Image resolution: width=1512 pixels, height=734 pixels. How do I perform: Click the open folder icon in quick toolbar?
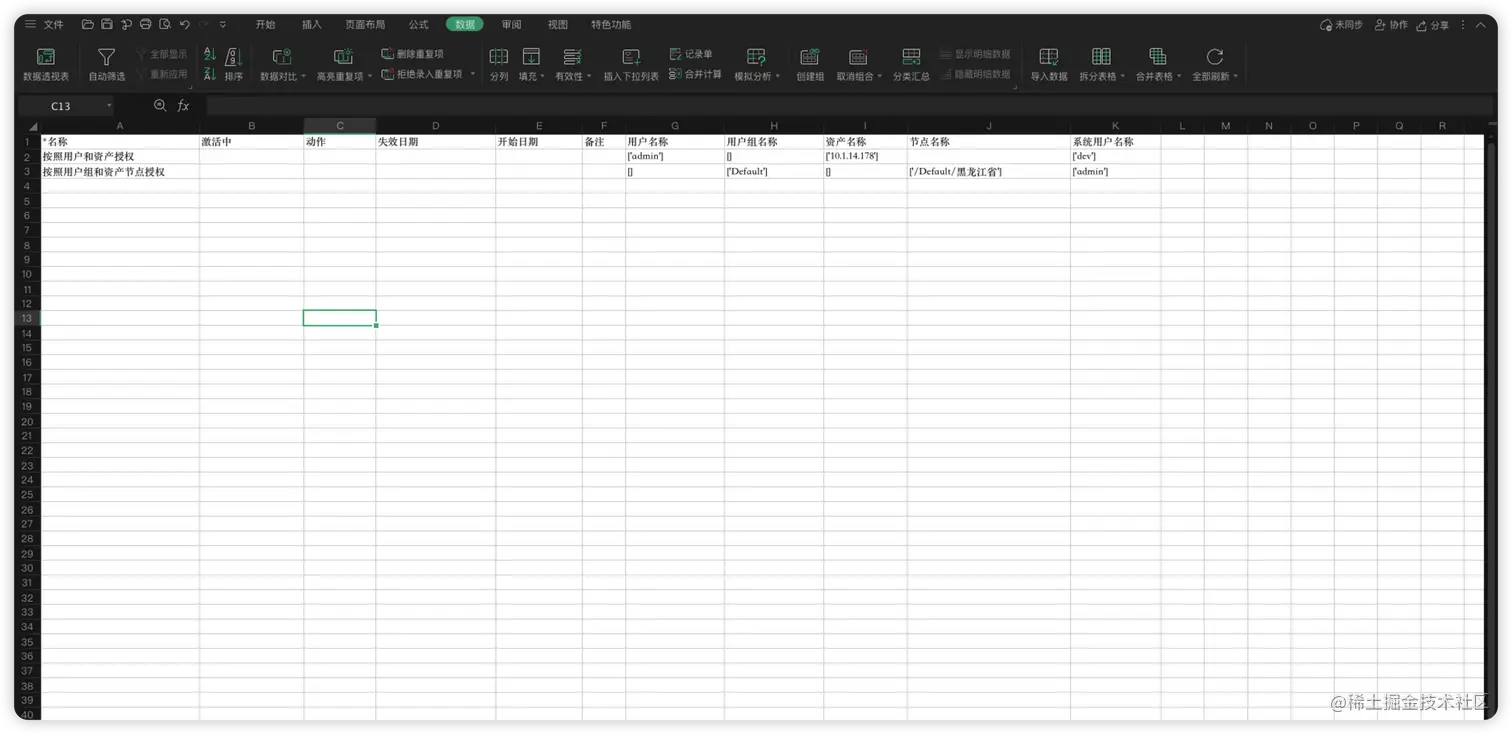(x=88, y=24)
